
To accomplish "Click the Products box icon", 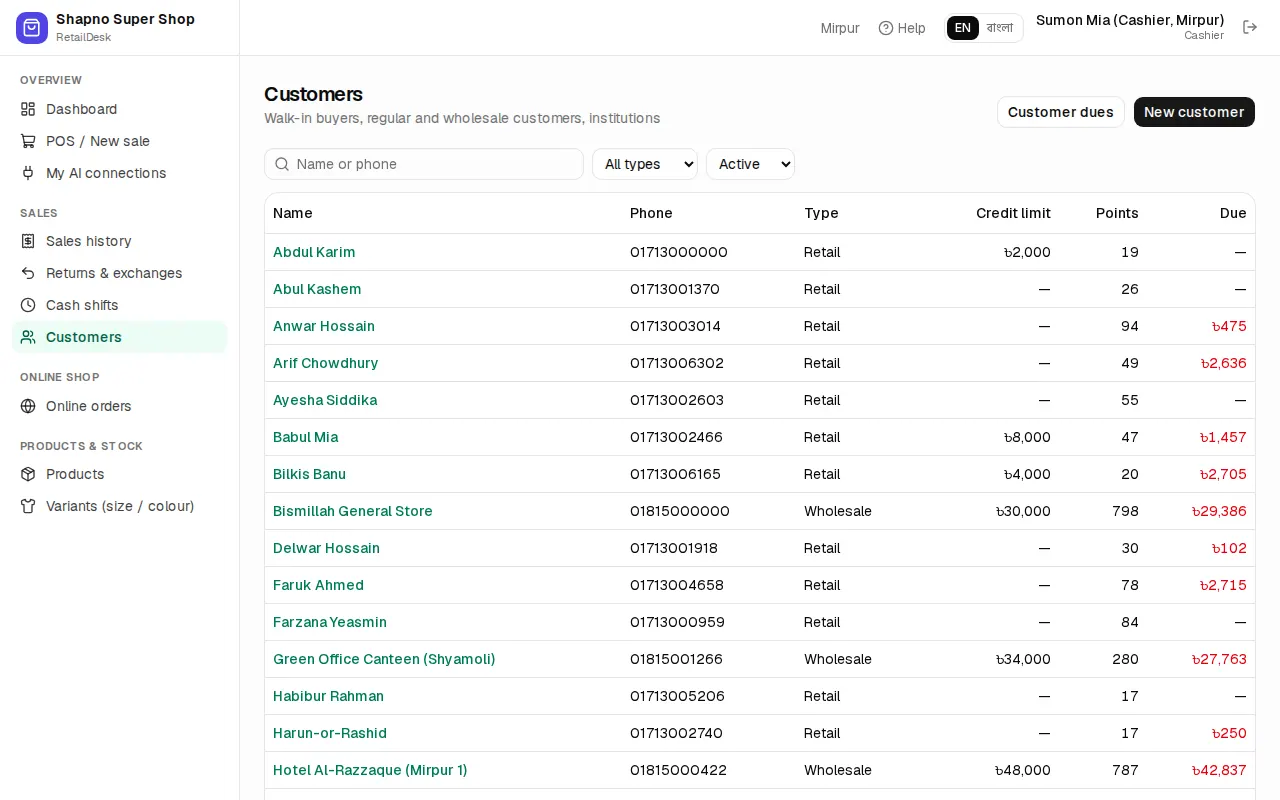I will click(x=28, y=474).
